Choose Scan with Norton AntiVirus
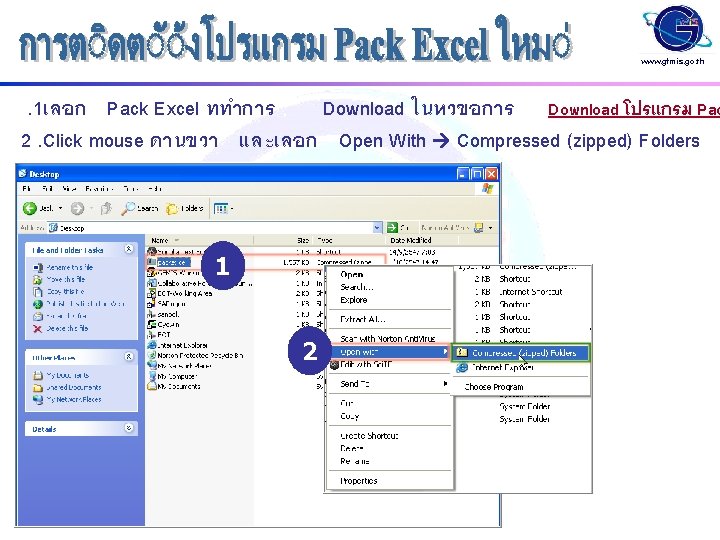Viewport: 720px width, 540px height. 390,338
